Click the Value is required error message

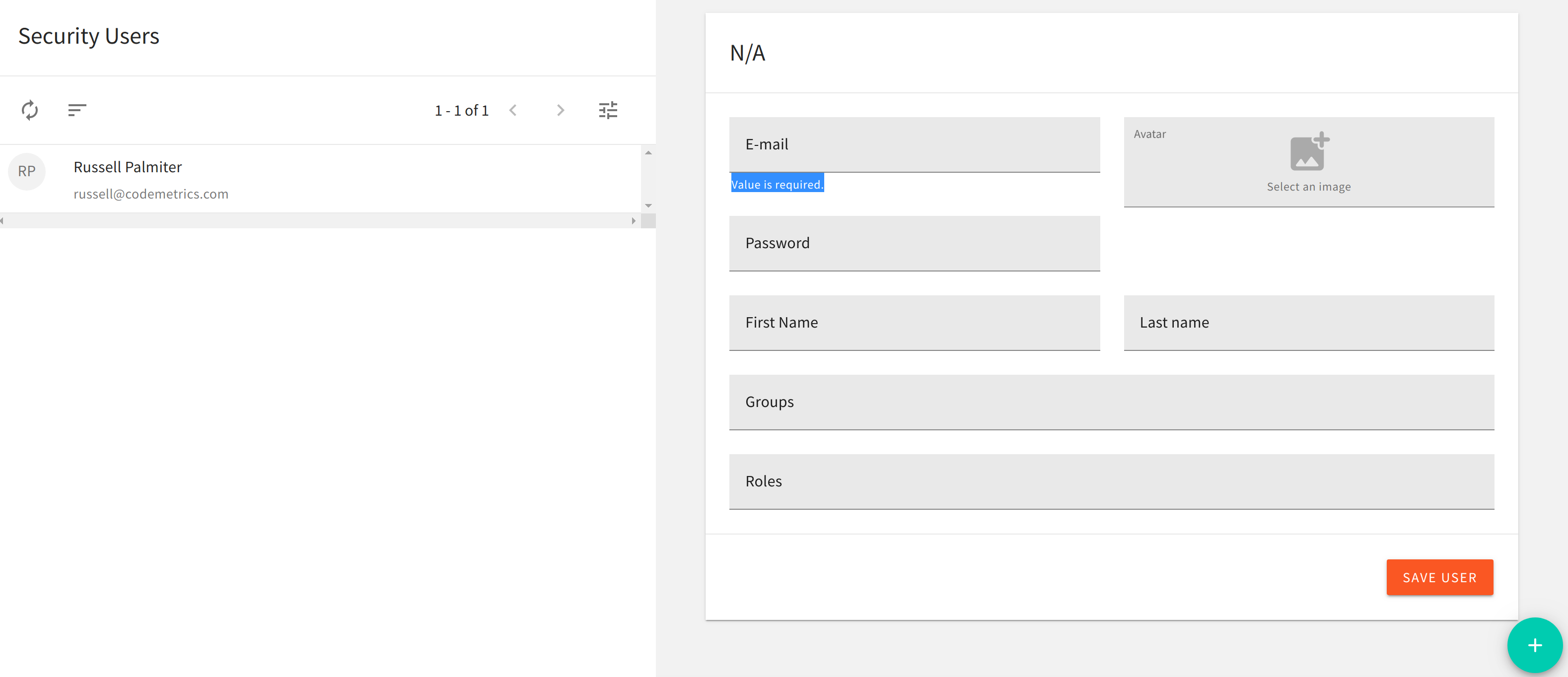tap(778, 183)
